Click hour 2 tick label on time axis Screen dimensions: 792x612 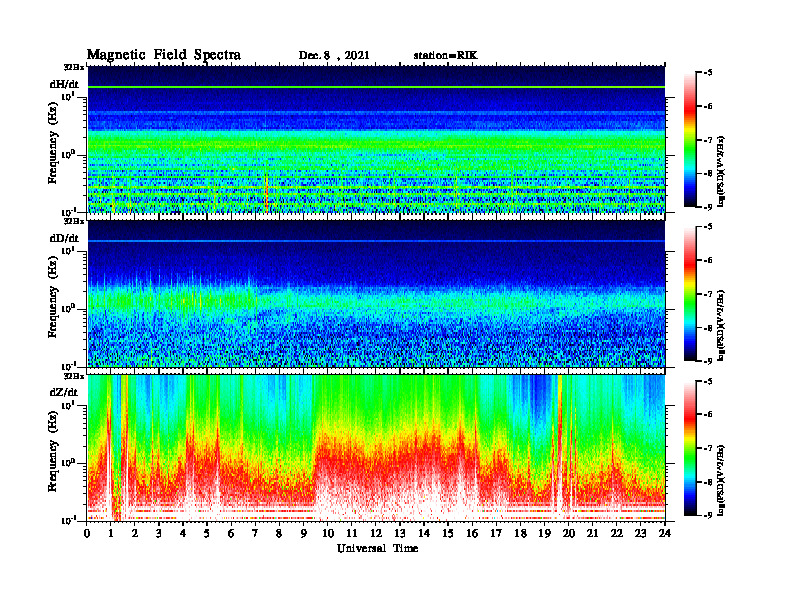point(135,533)
